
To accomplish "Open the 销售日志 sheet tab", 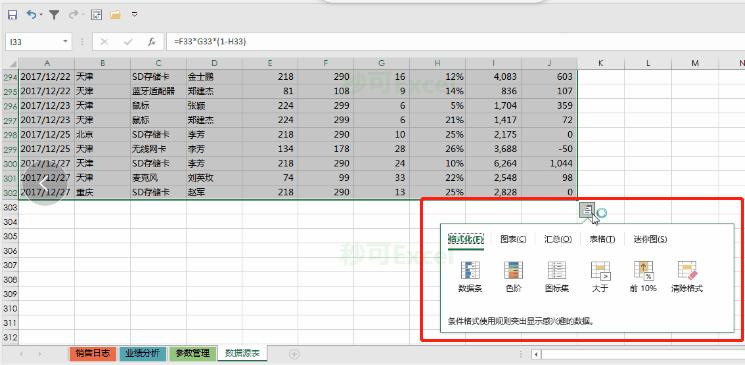I will pyautogui.click(x=93, y=353).
